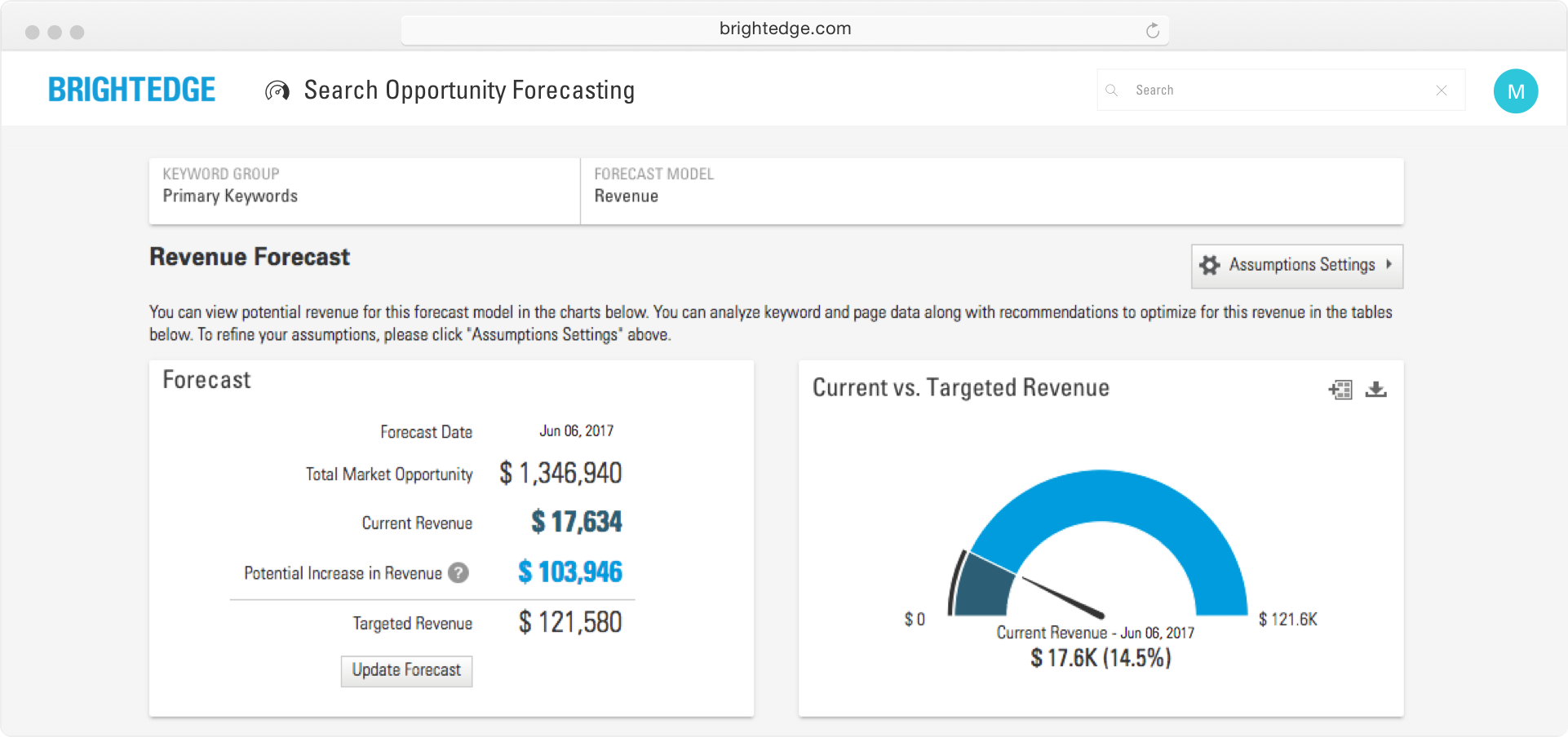Click the magnifying glass search icon
Viewport: 1568px width, 737px height.
(1111, 90)
